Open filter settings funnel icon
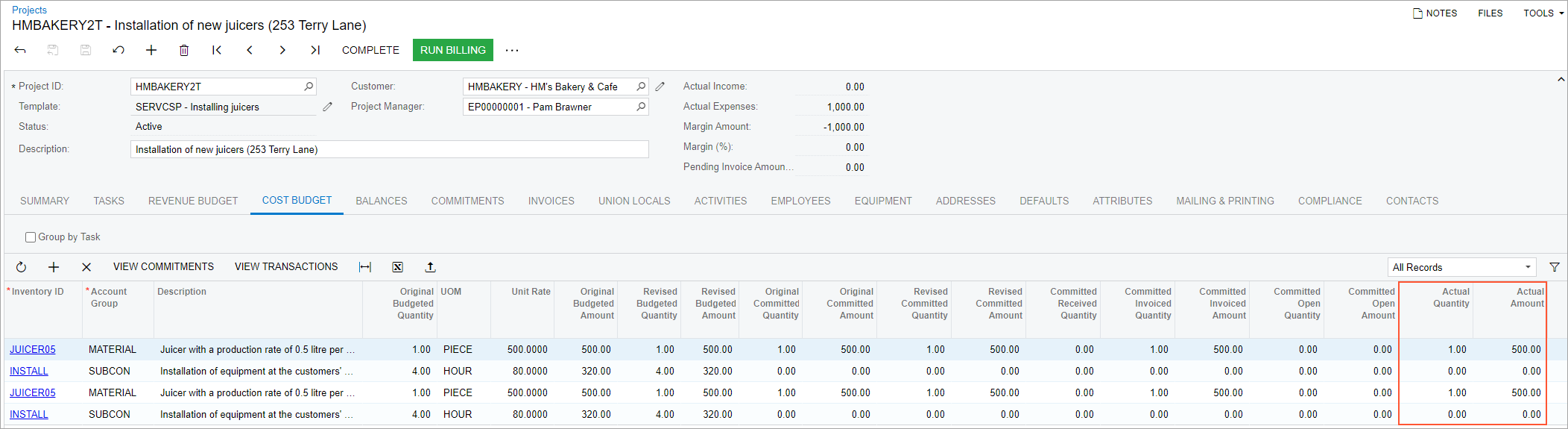 pos(1555,267)
